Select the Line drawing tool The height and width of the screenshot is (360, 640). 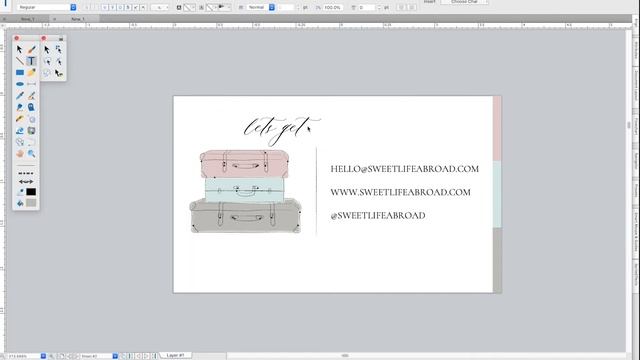20,61
